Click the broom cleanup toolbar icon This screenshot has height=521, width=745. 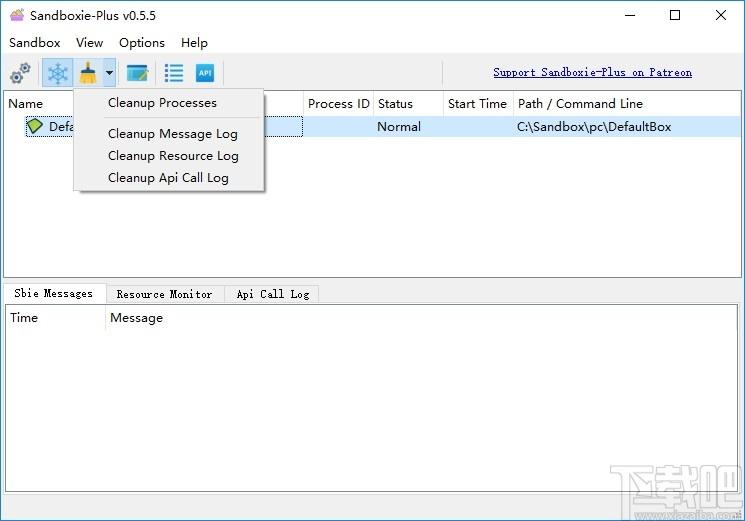pos(88,73)
